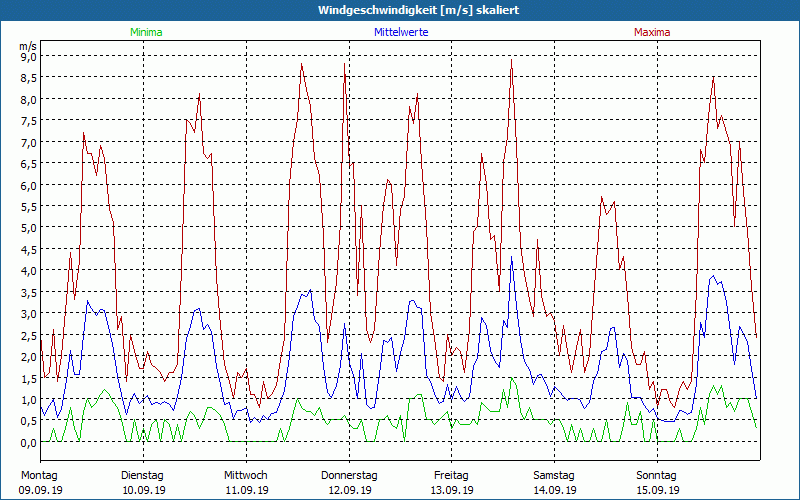The image size is (800, 500).
Task: Click the 'm/s' unit label
Action: pos(28,46)
